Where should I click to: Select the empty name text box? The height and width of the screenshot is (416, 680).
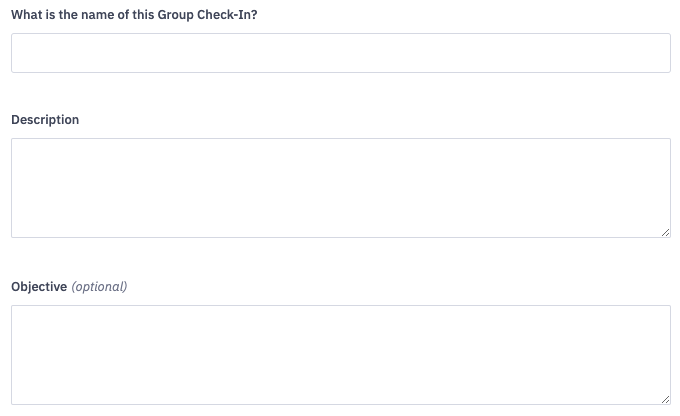(340, 53)
